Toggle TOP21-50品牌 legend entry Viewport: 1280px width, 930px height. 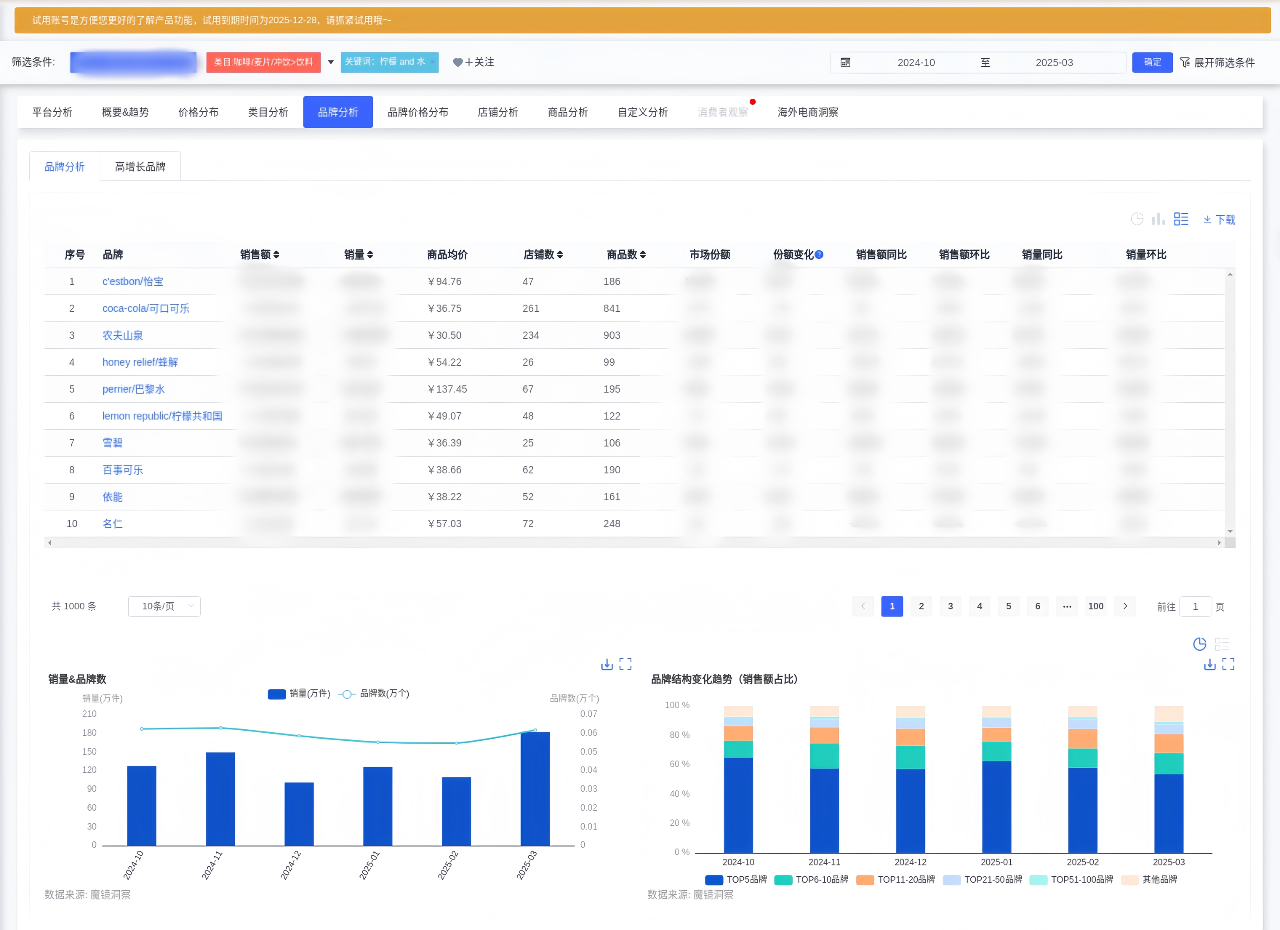983,880
